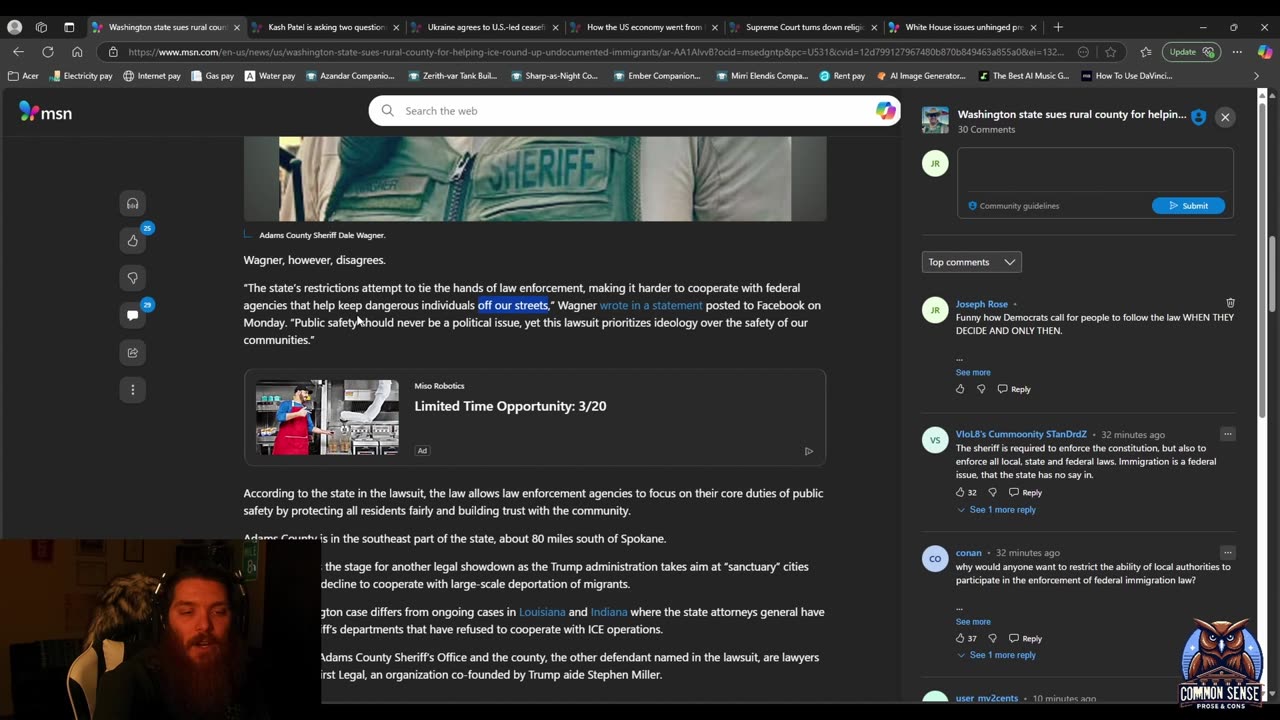Click the Copilot icon in search box
Viewport: 1280px width, 720px height.
(x=885, y=111)
